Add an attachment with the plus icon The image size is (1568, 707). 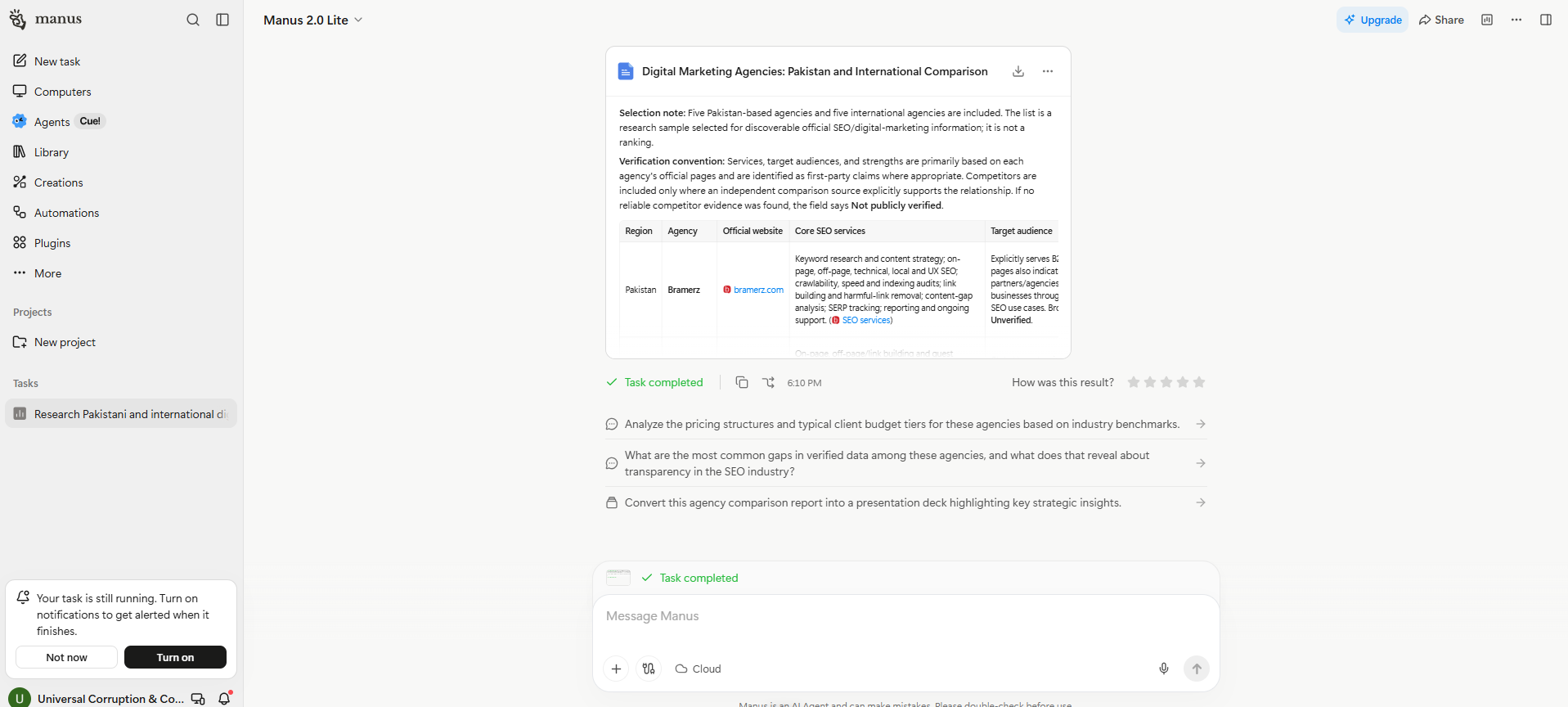(x=616, y=669)
